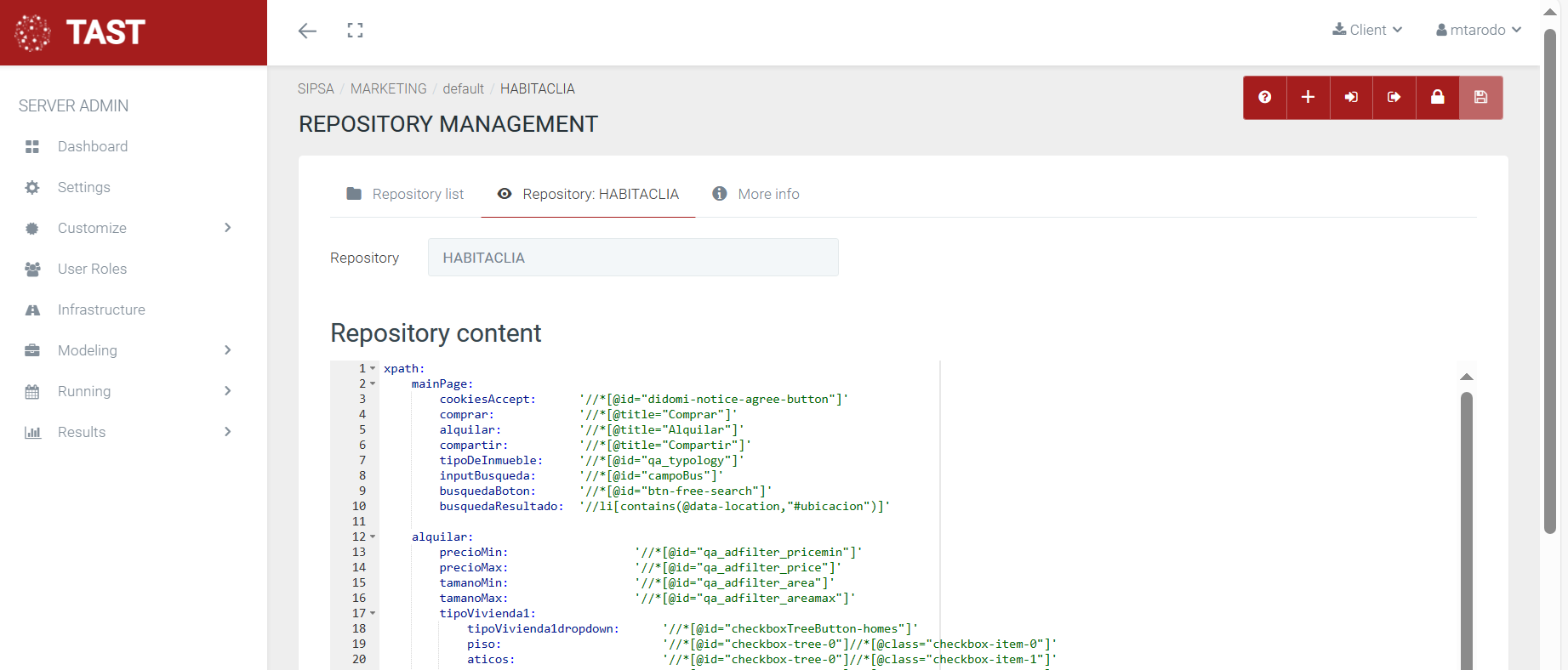Click the export (sign-out arrow) toolbar icon

(1394, 97)
